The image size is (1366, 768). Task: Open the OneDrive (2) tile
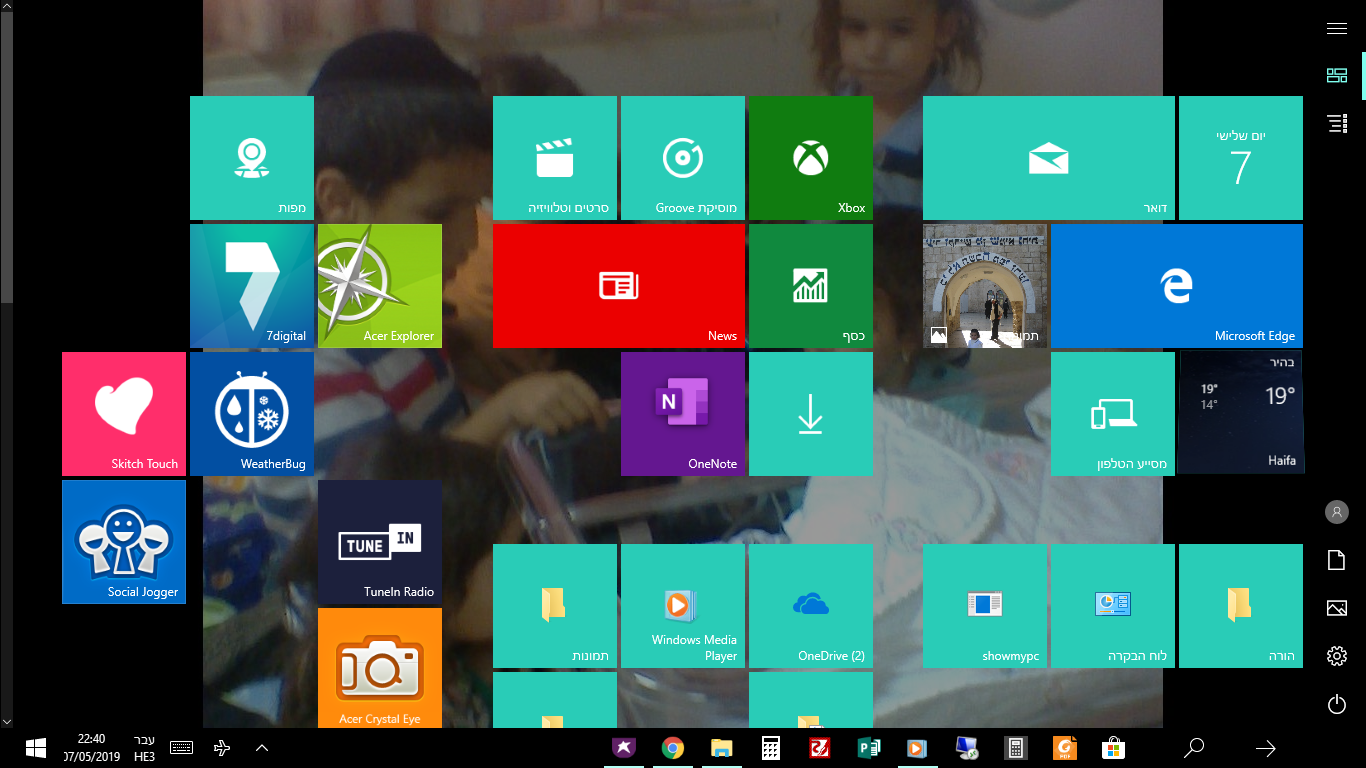pyautogui.click(x=811, y=606)
